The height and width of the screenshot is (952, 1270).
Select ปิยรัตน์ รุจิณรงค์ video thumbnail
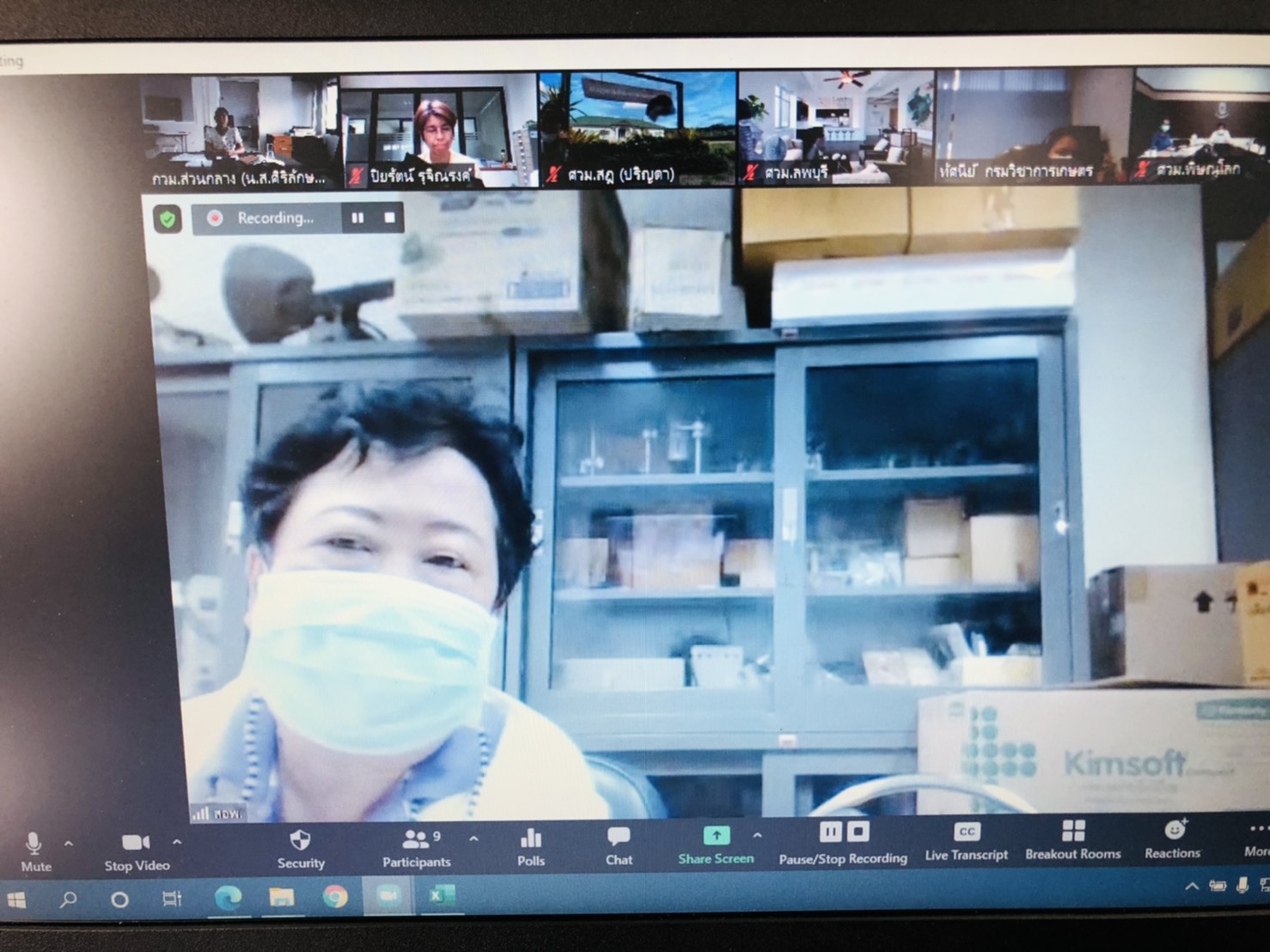pos(438,131)
